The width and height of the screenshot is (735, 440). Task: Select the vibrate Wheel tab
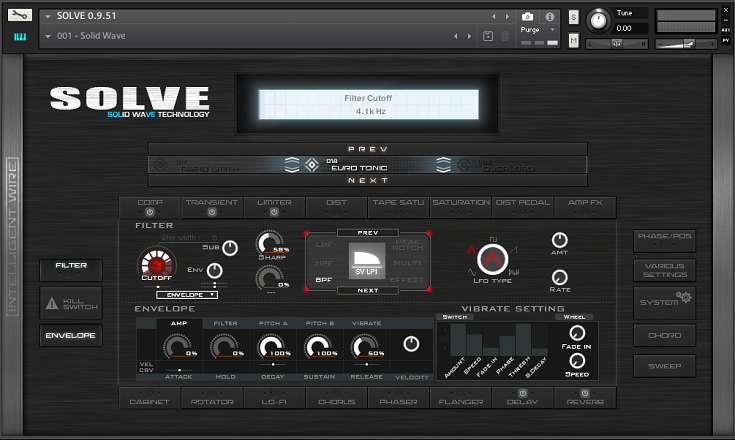[x=574, y=317]
